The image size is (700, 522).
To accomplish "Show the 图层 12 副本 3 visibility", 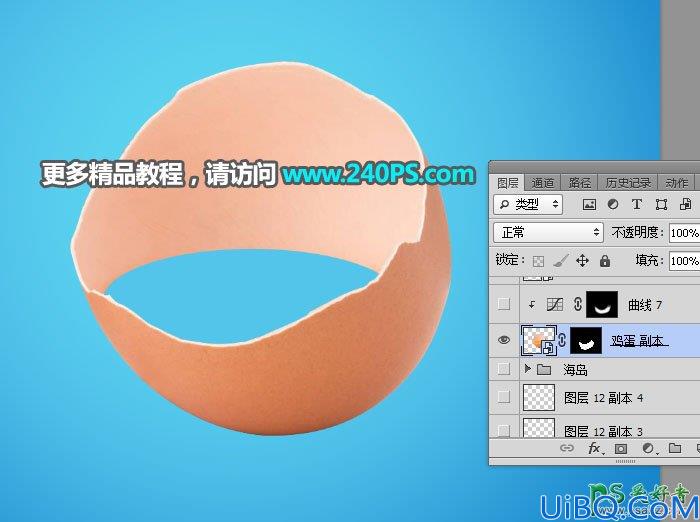I will (x=504, y=430).
